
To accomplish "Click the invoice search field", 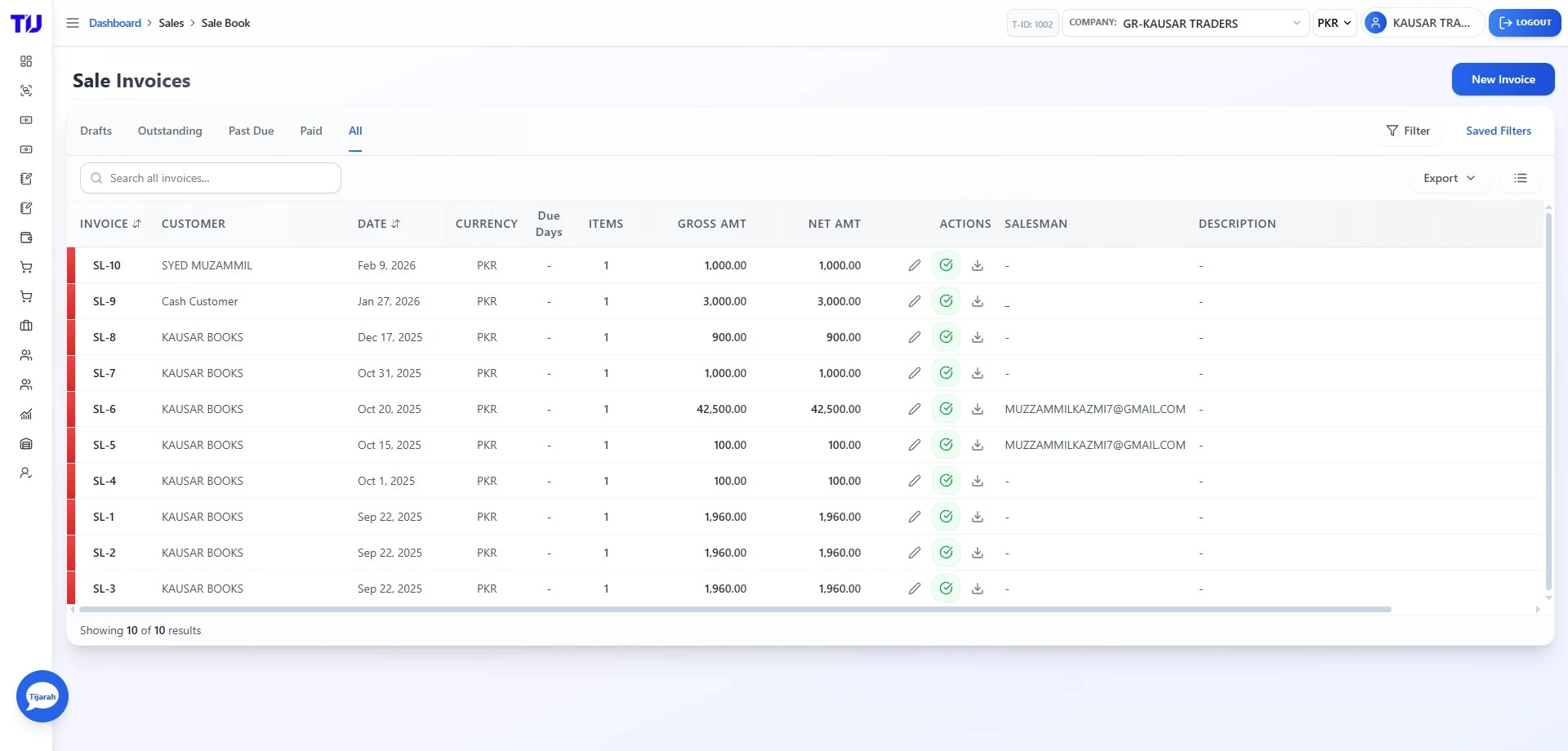I will point(210,177).
